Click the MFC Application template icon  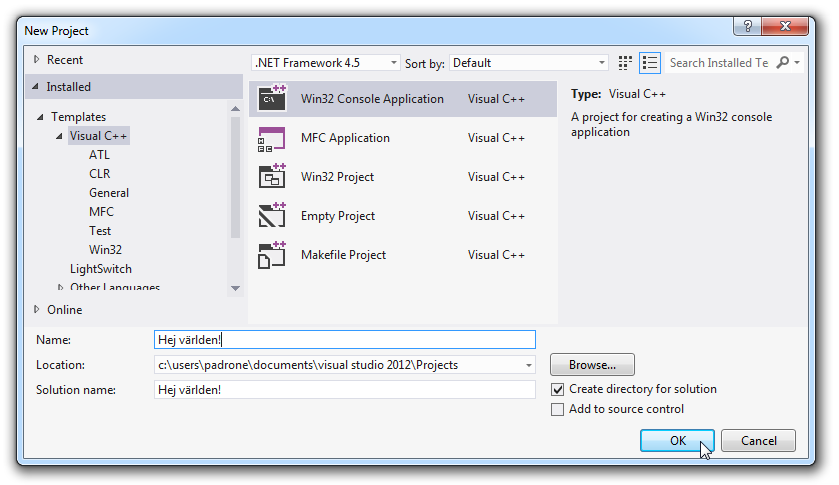[272, 138]
